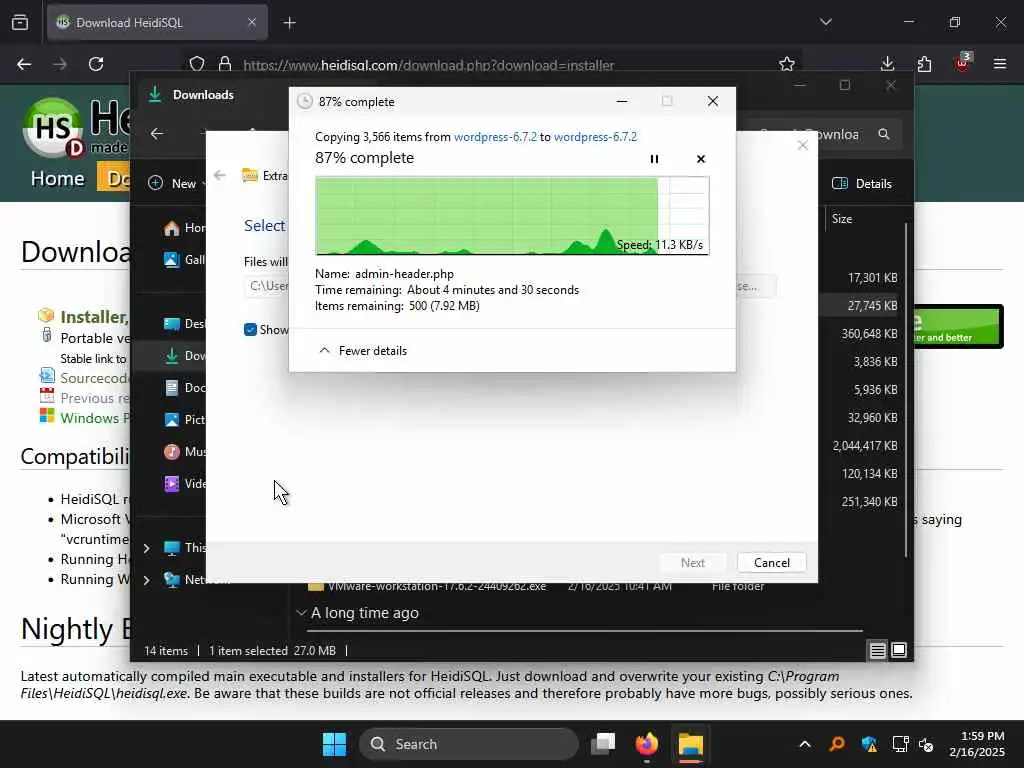Open a new Firefox tab
Viewport: 1024px width, 768px height.
(289, 23)
